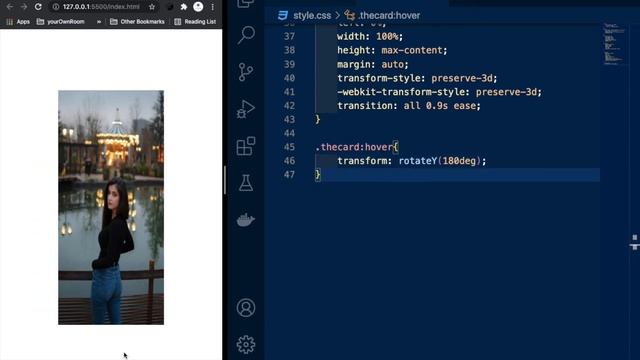640x360 pixels.
Task: Click the closing brace on line 47
Action: 318,175
